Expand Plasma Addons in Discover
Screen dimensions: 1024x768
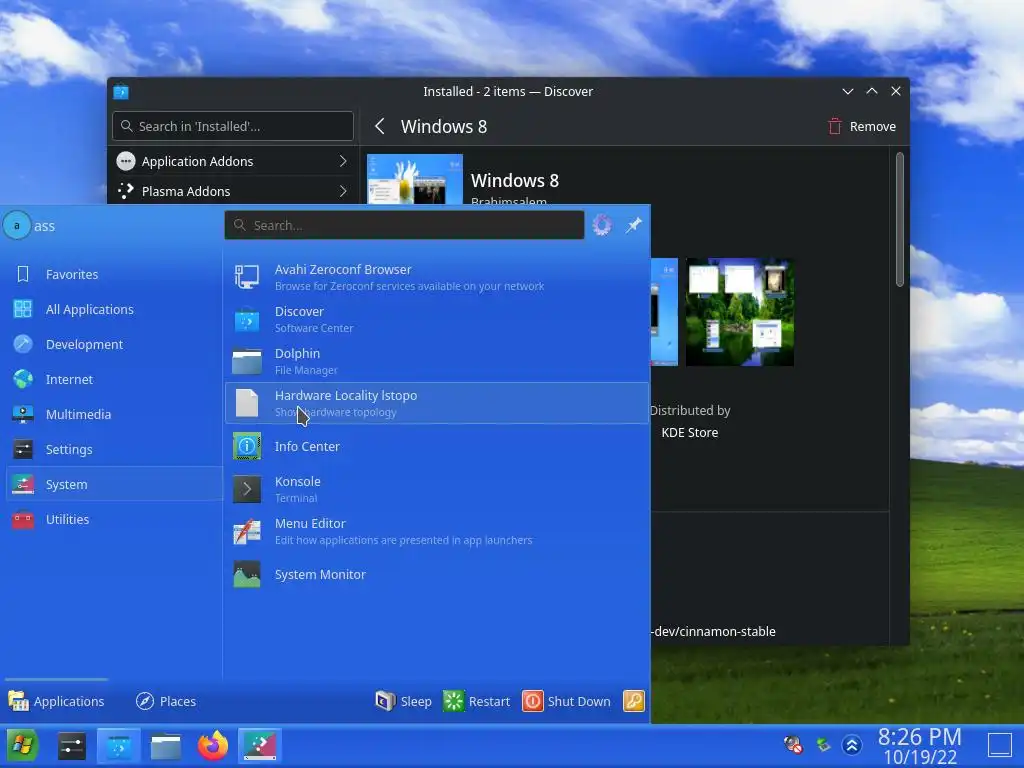coord(233,191)
